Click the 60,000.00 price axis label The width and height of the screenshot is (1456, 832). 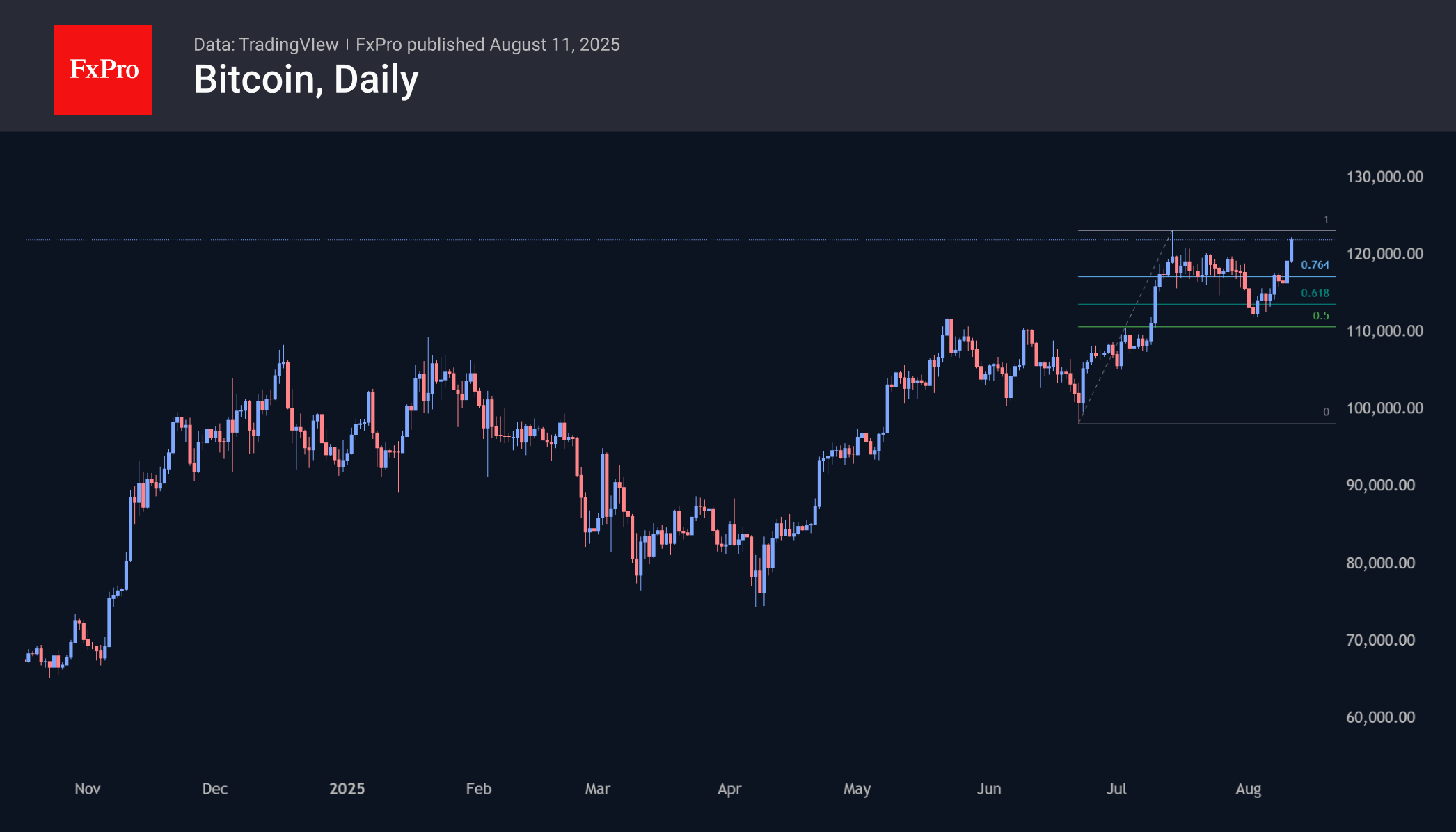1380,717
